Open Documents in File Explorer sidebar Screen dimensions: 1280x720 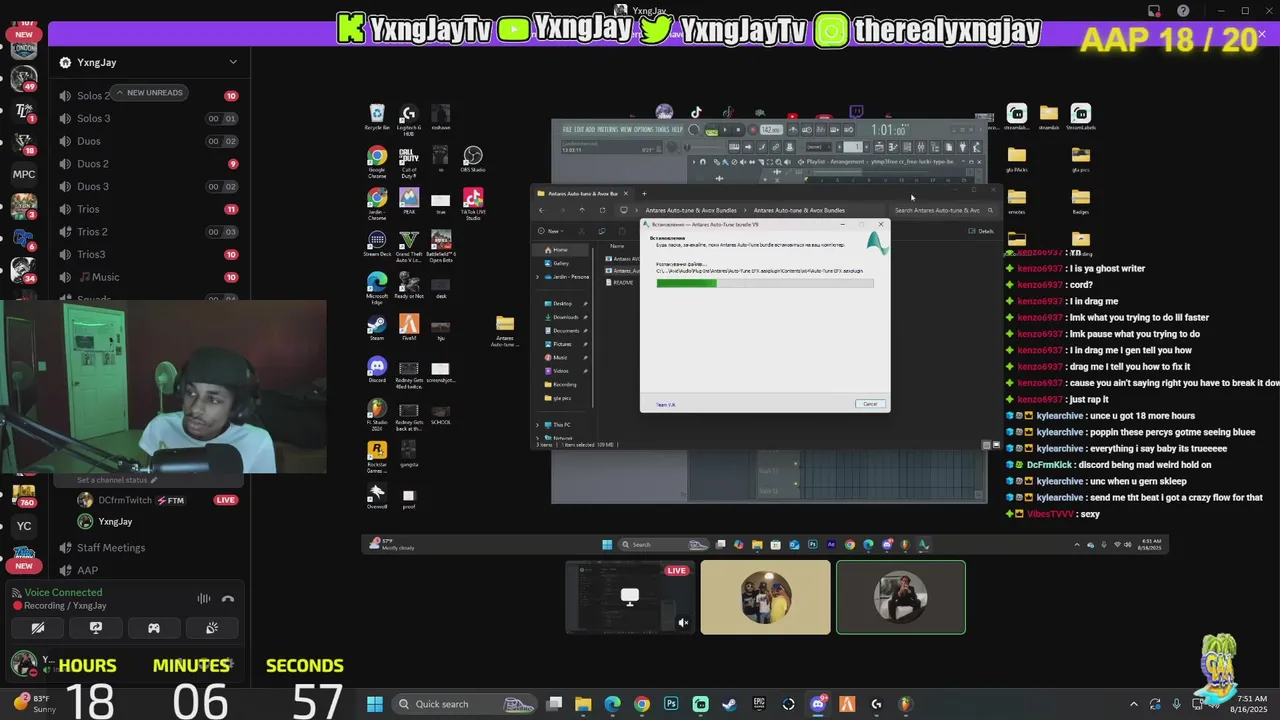(x=566, y=330)
